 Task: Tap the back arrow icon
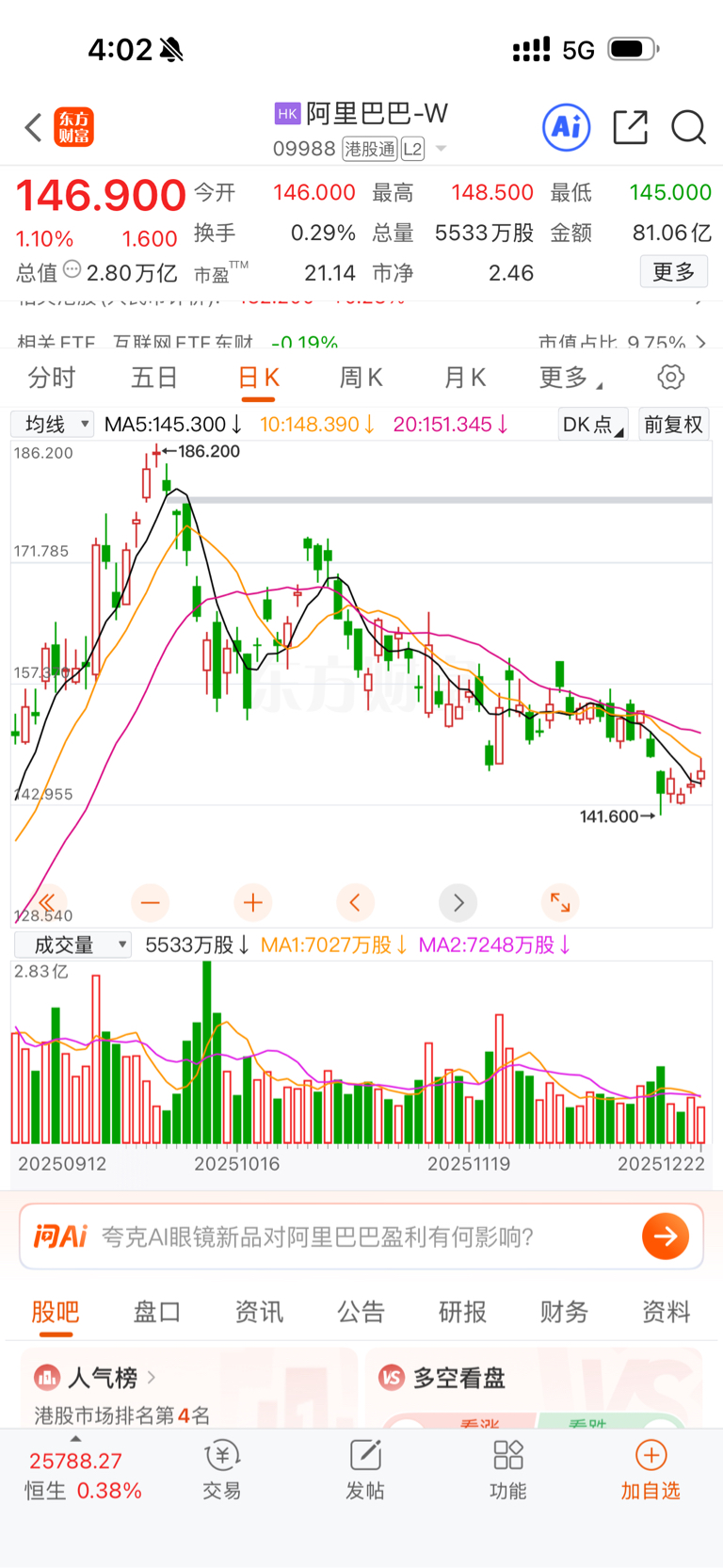[x=33, y=127]
